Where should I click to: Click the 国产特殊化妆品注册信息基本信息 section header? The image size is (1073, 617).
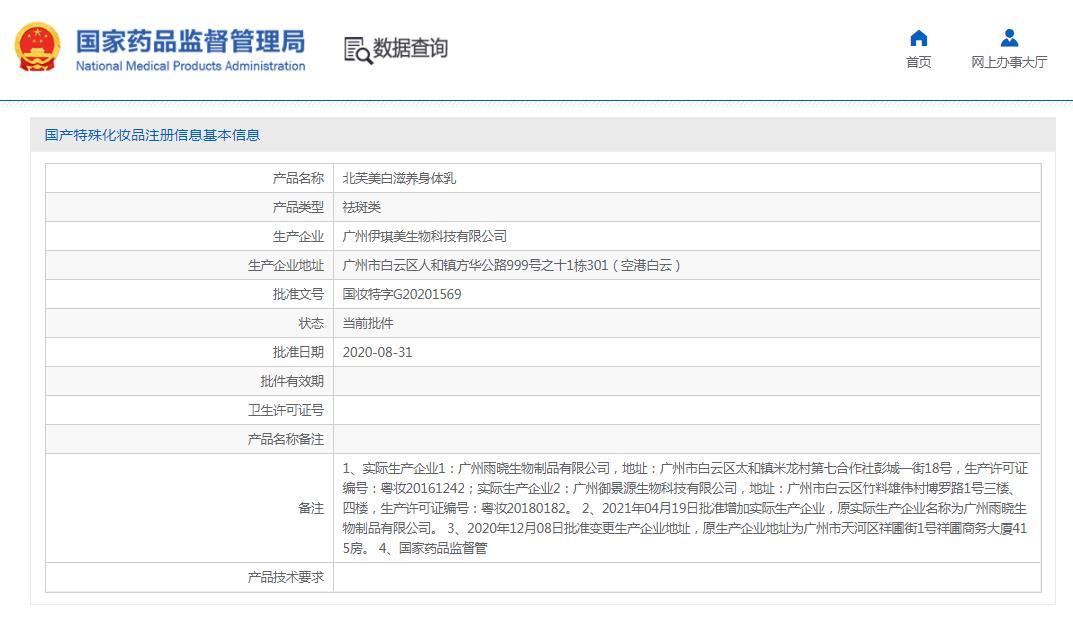point(152,135)
